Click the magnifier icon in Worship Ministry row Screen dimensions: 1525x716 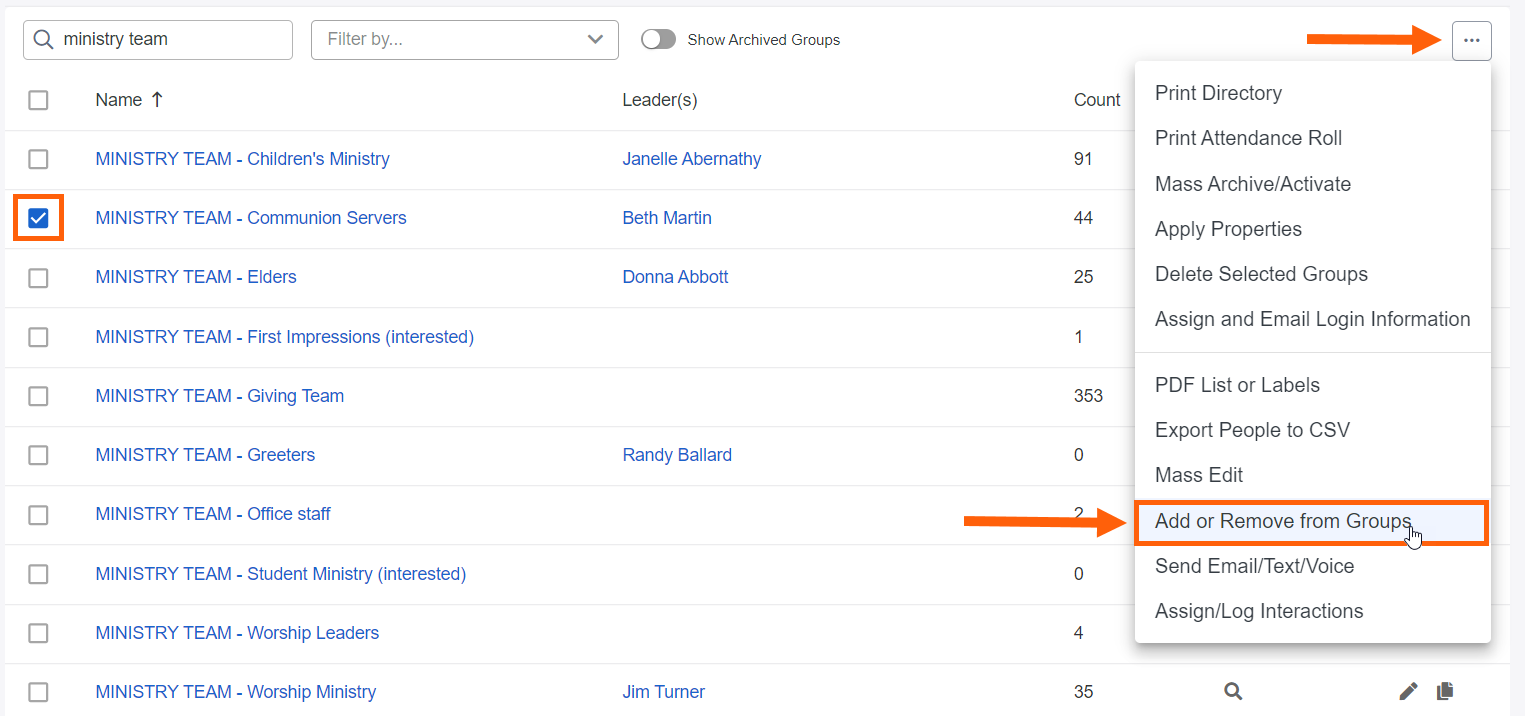coord(1233,691)
